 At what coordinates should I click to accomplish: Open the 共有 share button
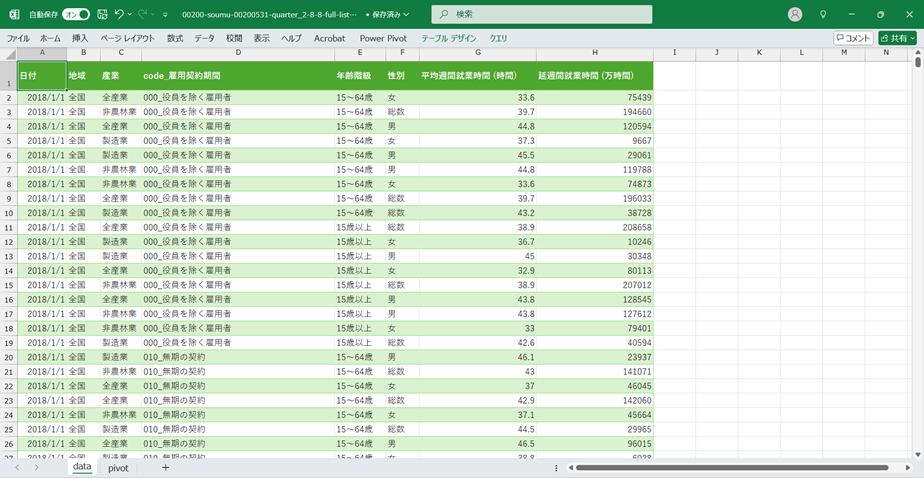[897, 38]
